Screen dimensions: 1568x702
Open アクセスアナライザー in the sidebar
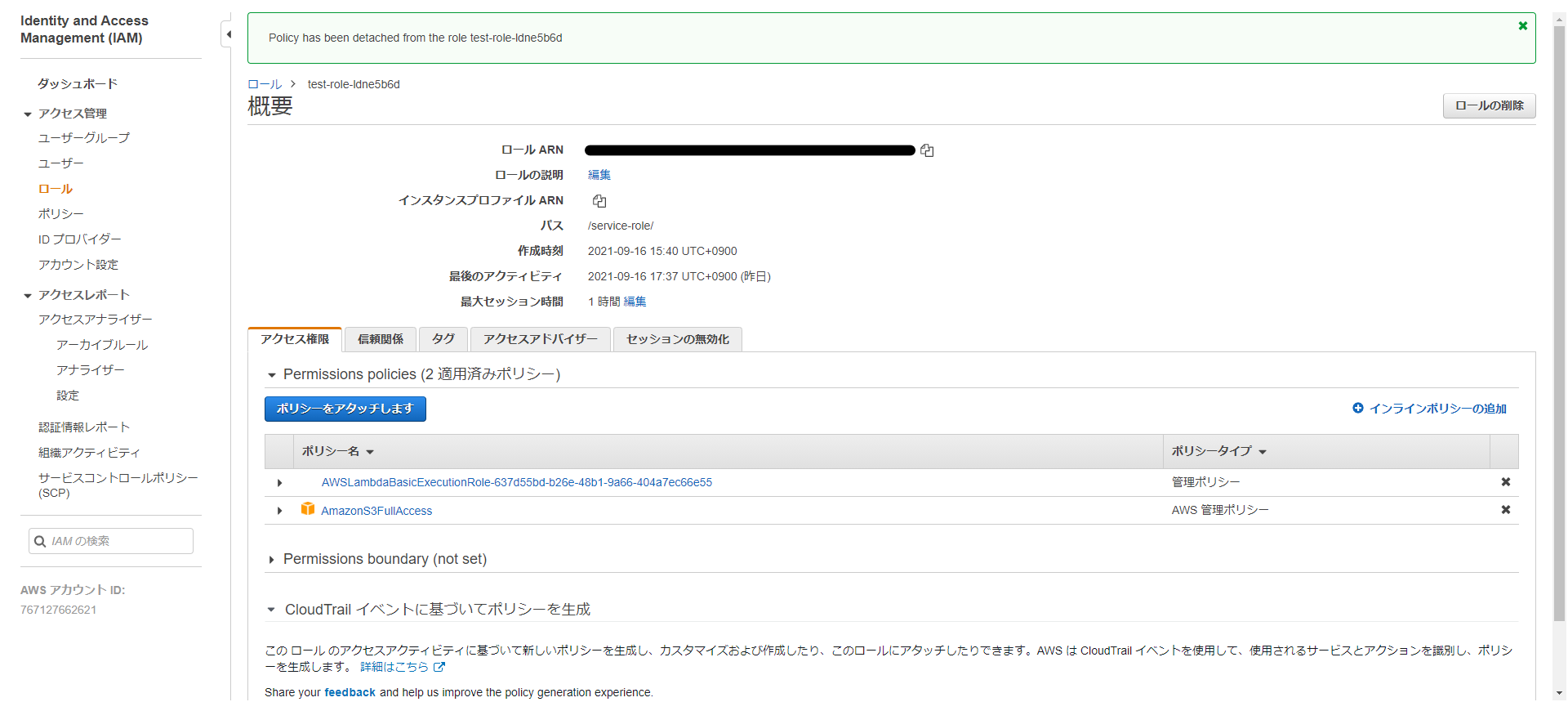click(96, 320)
